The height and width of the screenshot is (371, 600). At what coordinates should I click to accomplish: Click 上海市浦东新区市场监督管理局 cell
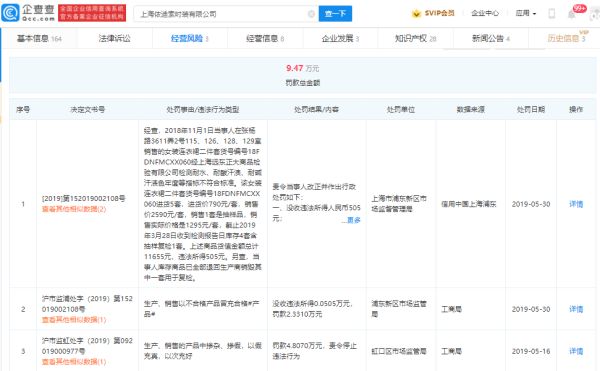coord(399,204)
